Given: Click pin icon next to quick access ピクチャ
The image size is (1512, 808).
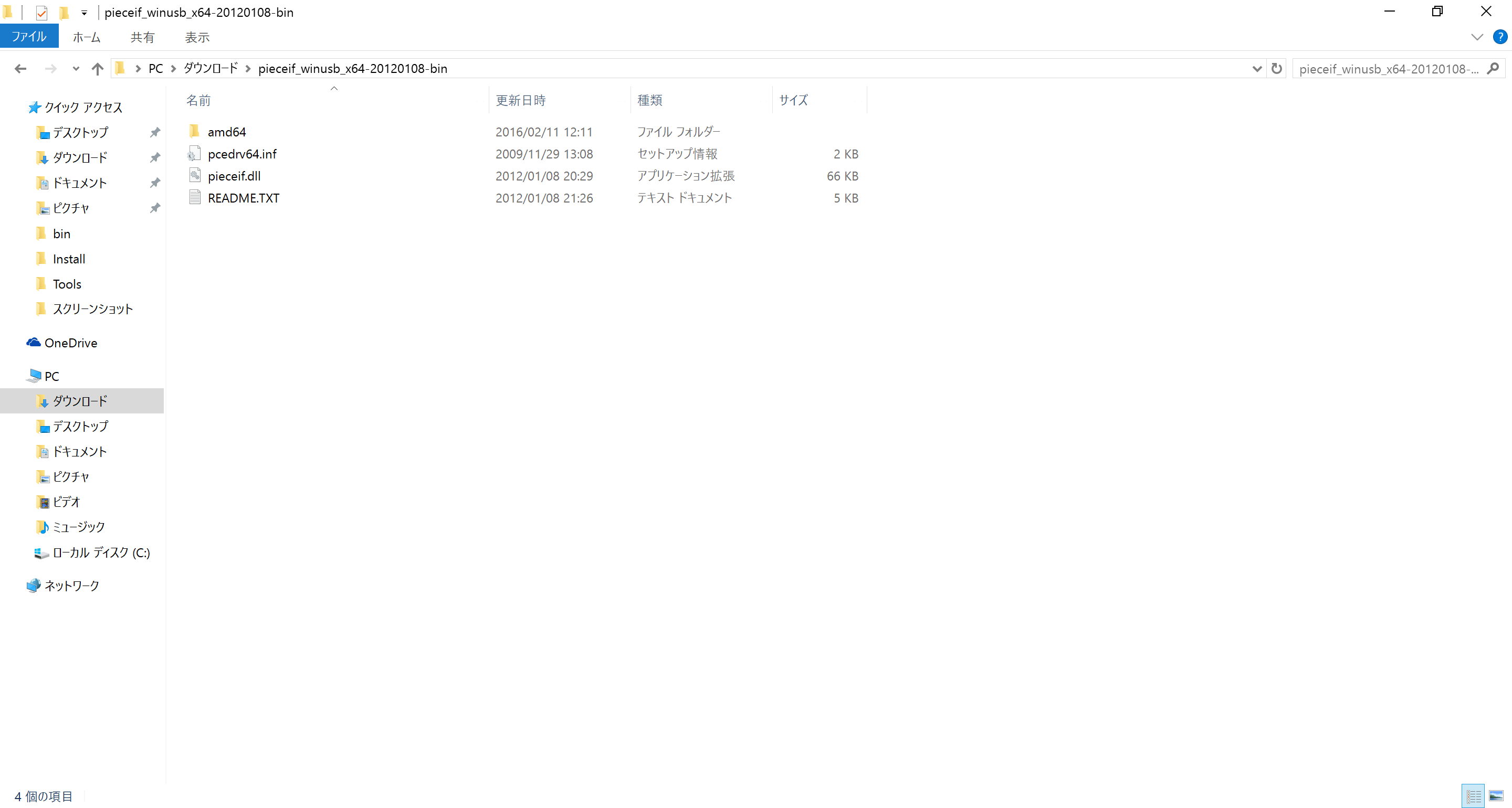Looking at the screenshot, I should tap(155, 208).
